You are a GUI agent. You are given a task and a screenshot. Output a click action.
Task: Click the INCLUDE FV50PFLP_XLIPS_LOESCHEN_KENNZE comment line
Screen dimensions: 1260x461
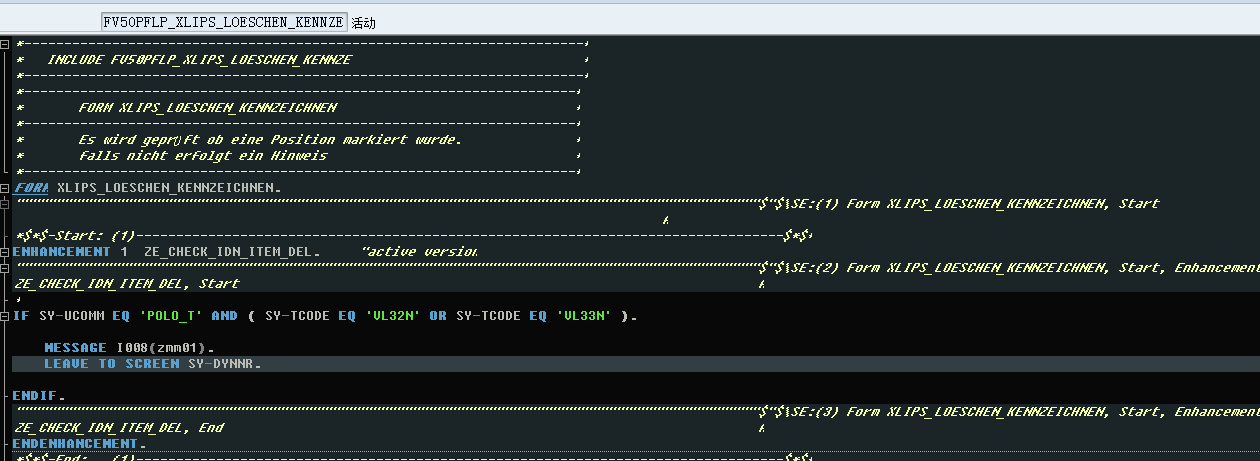click(x=200, y=60)
